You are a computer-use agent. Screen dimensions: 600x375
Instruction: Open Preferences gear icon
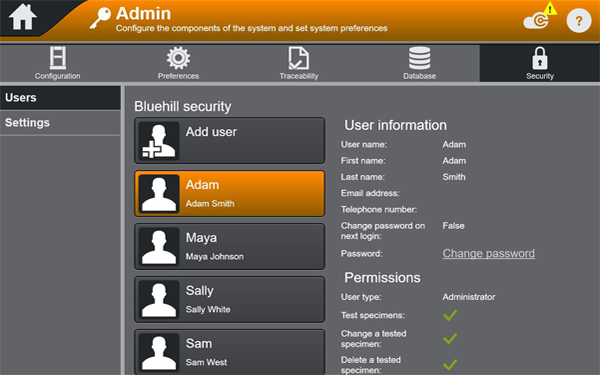click(x=178, y=58)
